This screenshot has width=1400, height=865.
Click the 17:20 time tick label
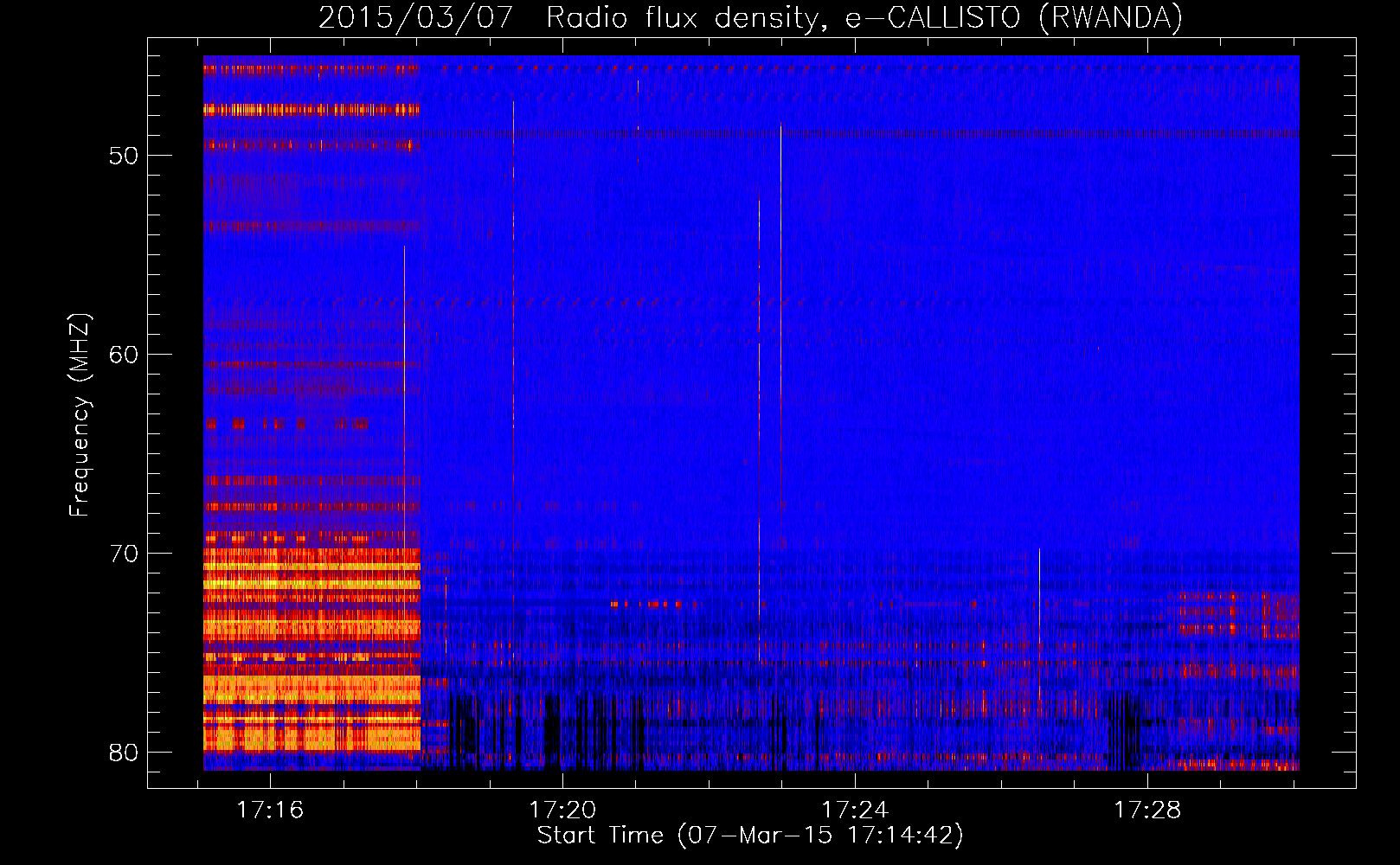[x=562, y=811]
